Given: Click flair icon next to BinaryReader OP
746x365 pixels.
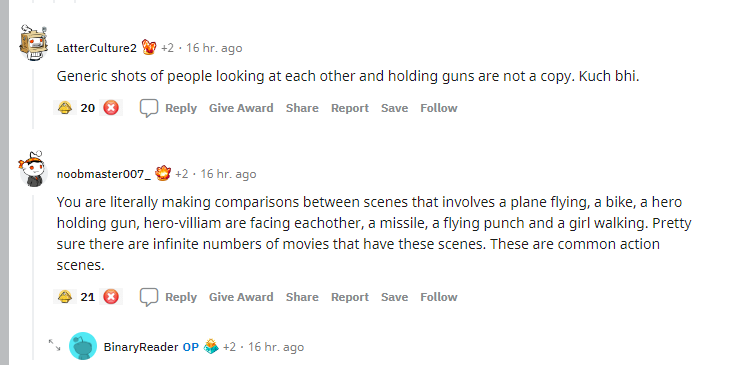Looking at the screenshot, I should (211, 346).
